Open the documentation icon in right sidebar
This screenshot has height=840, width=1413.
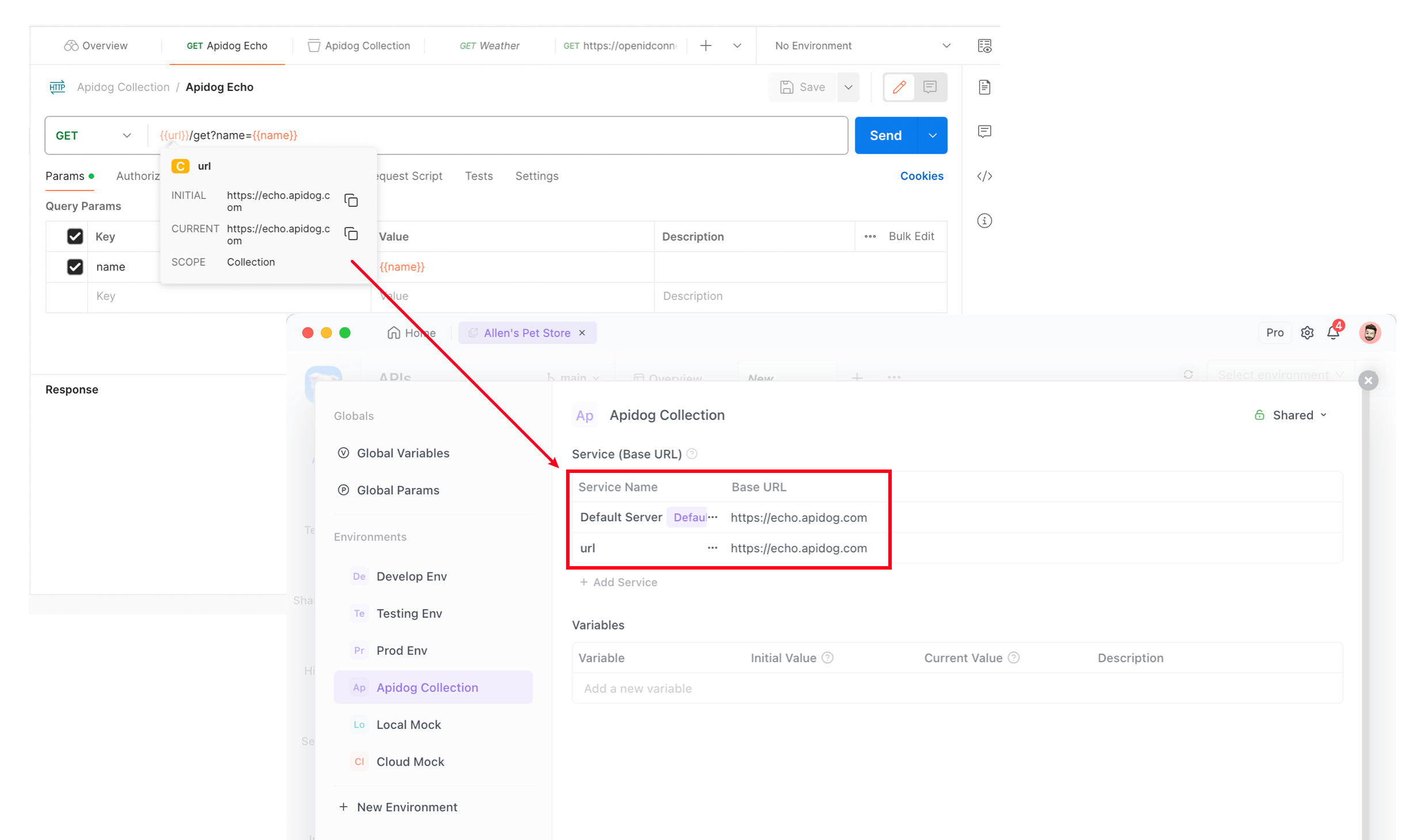click(x=984, y=87)
